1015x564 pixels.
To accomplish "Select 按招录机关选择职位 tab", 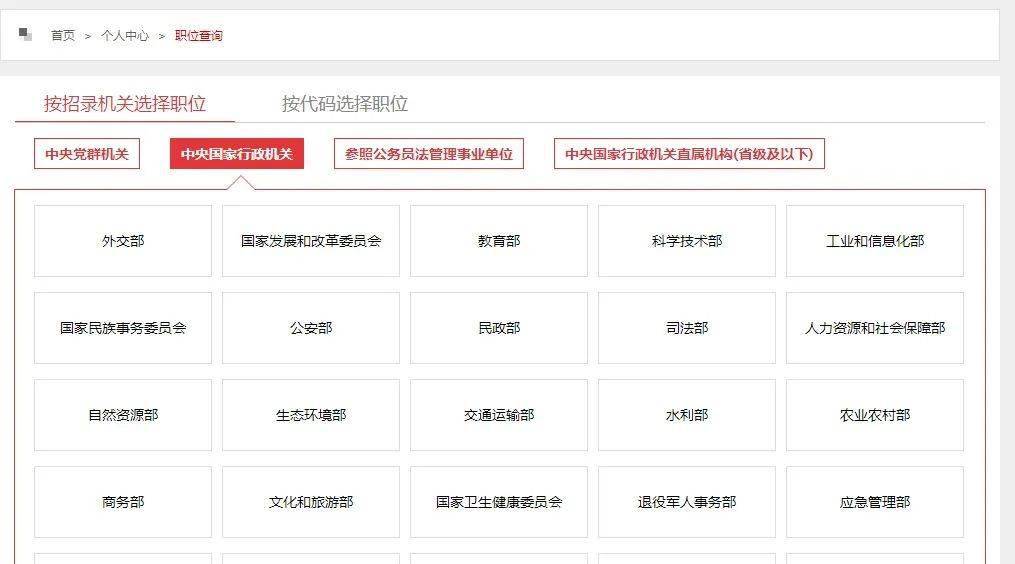I will (125, 104).
